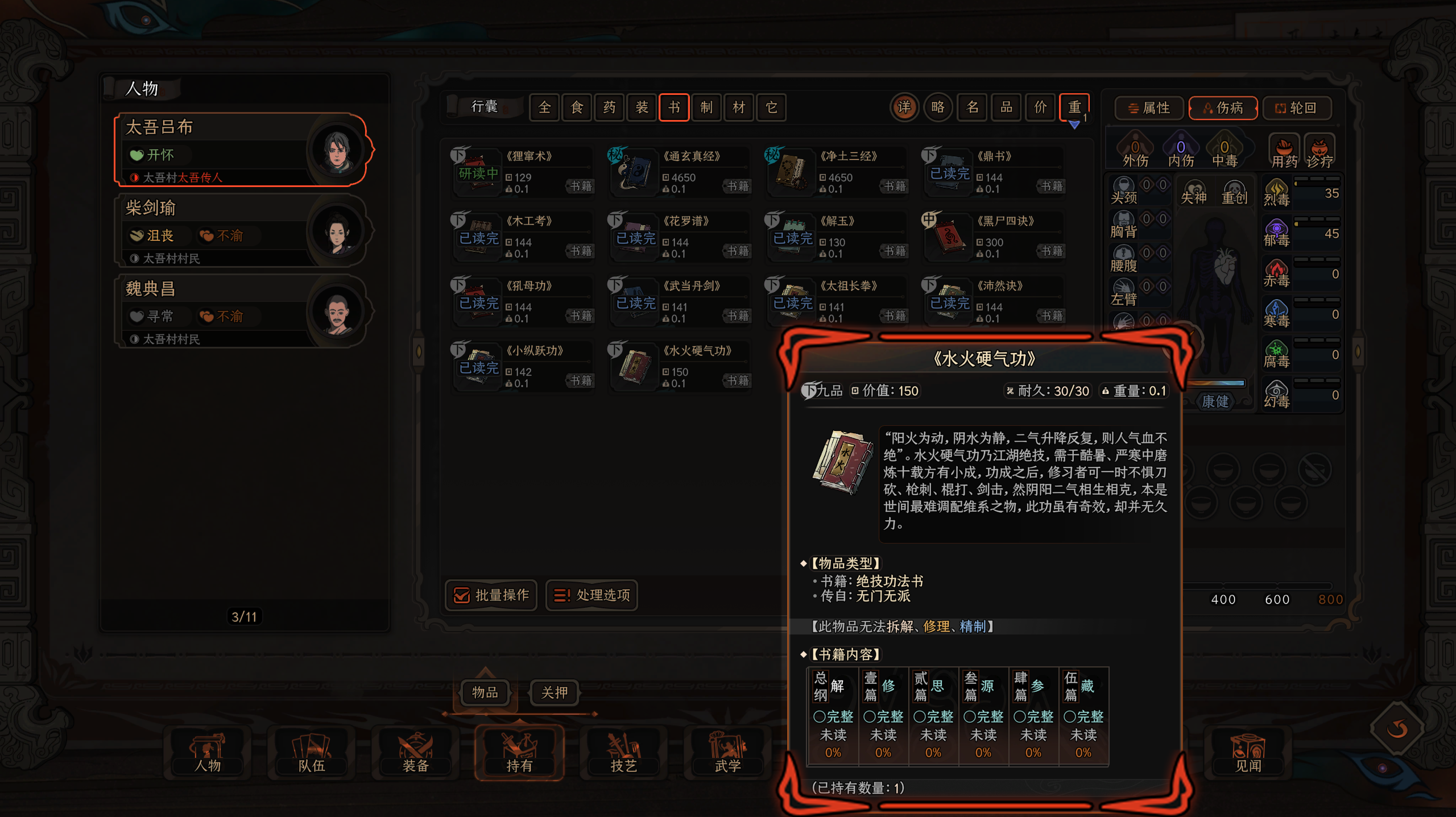1456x817 pixels.
Task: Open the 队伍 team panel icon
Action: click(312, 752)
